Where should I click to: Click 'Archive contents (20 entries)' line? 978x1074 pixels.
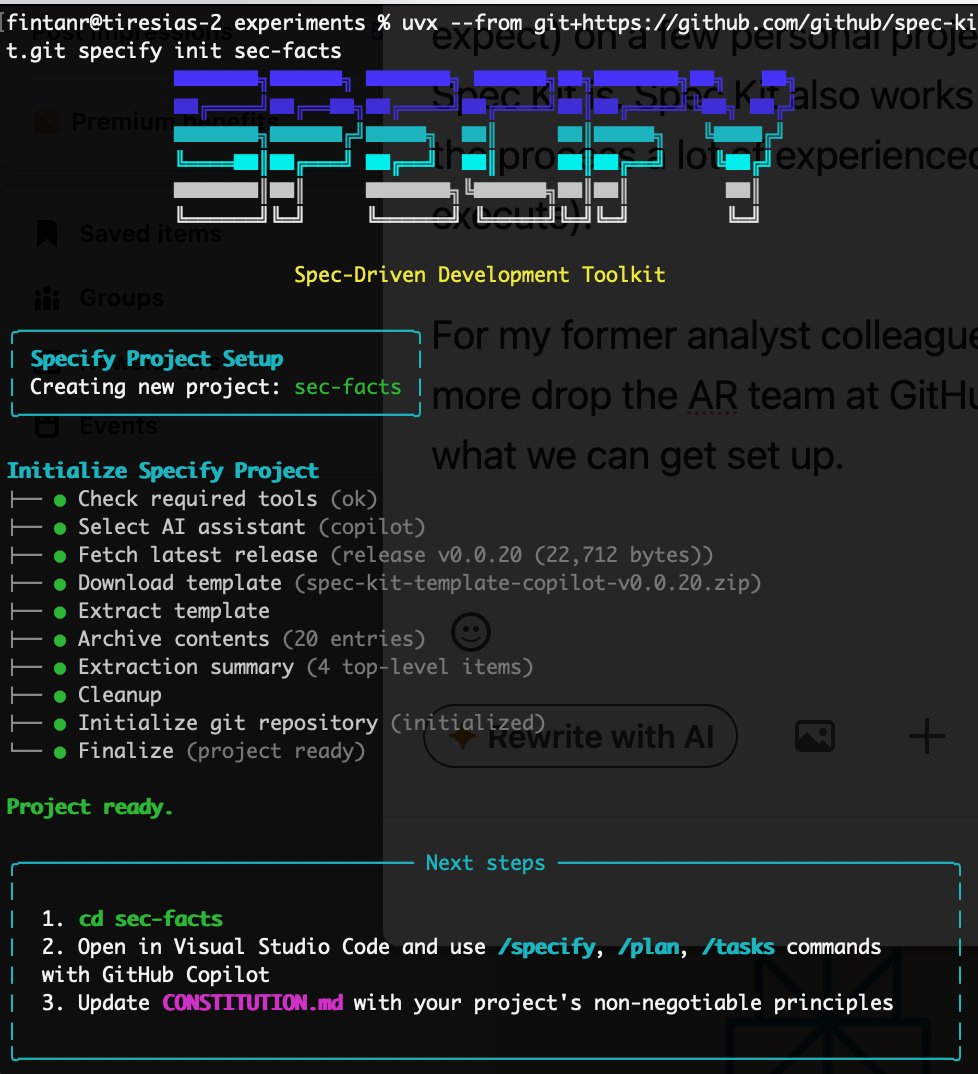click(251, 639)
